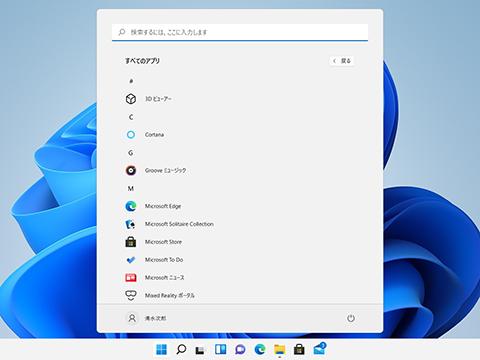480x360 pixels.
Task: Select the # letter group header
Action: tap(131, 81)
